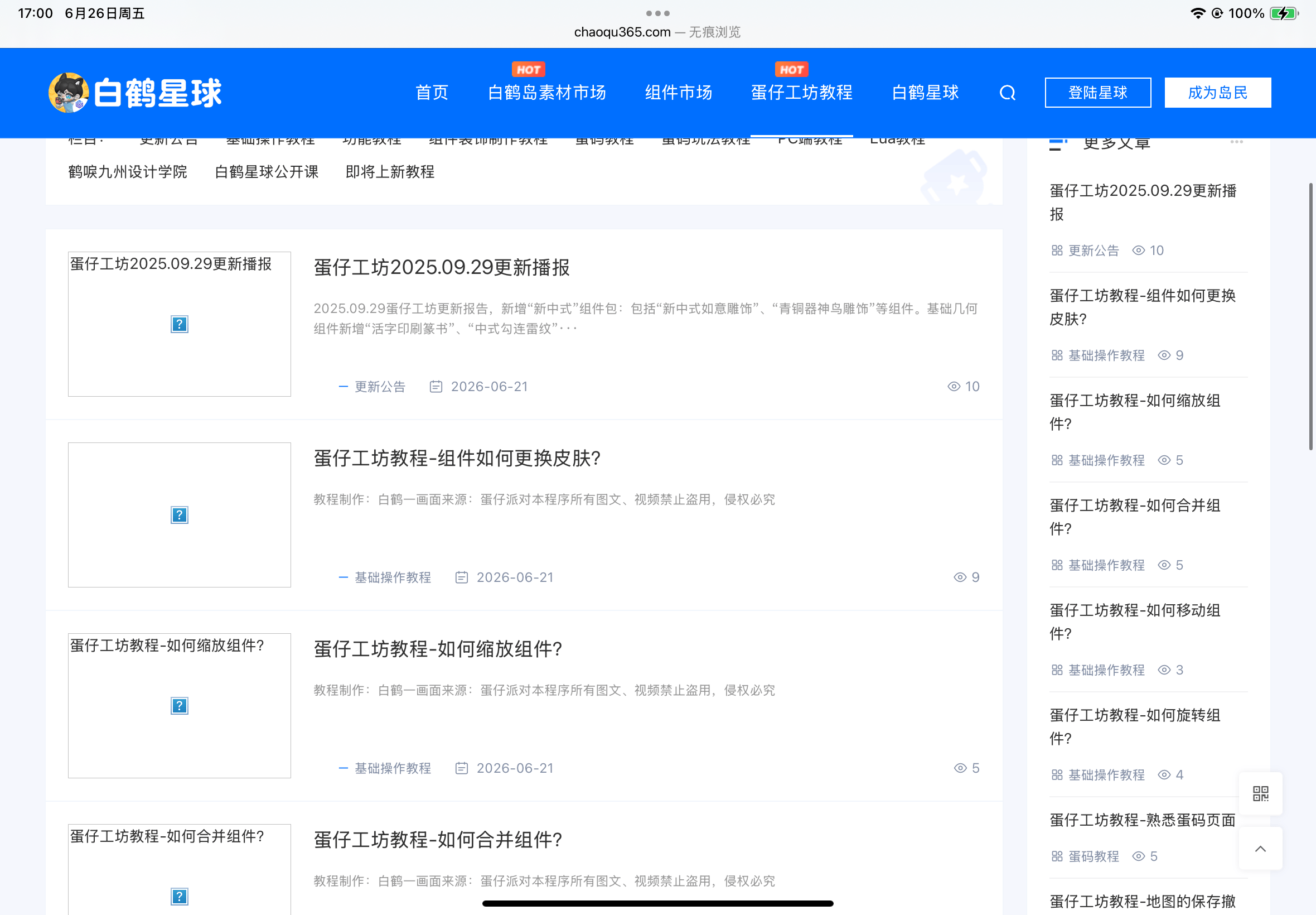Click the back-to-top arrow button

(x=1260, y=849)
